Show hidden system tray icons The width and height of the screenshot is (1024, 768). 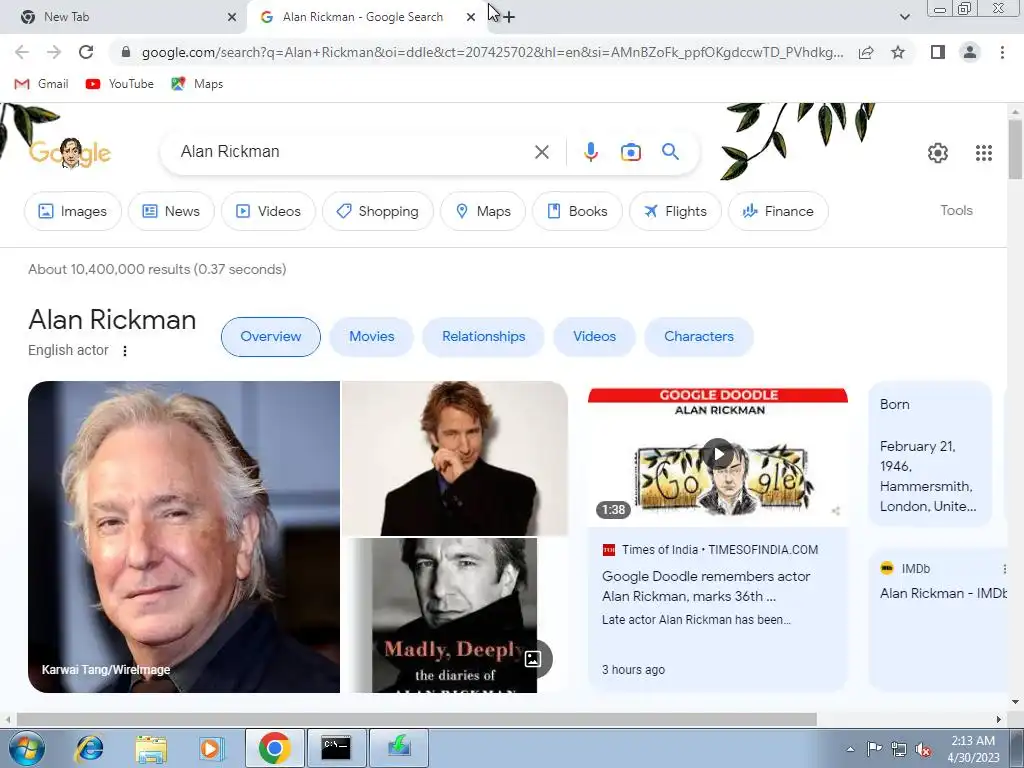[x=850, y=749]
